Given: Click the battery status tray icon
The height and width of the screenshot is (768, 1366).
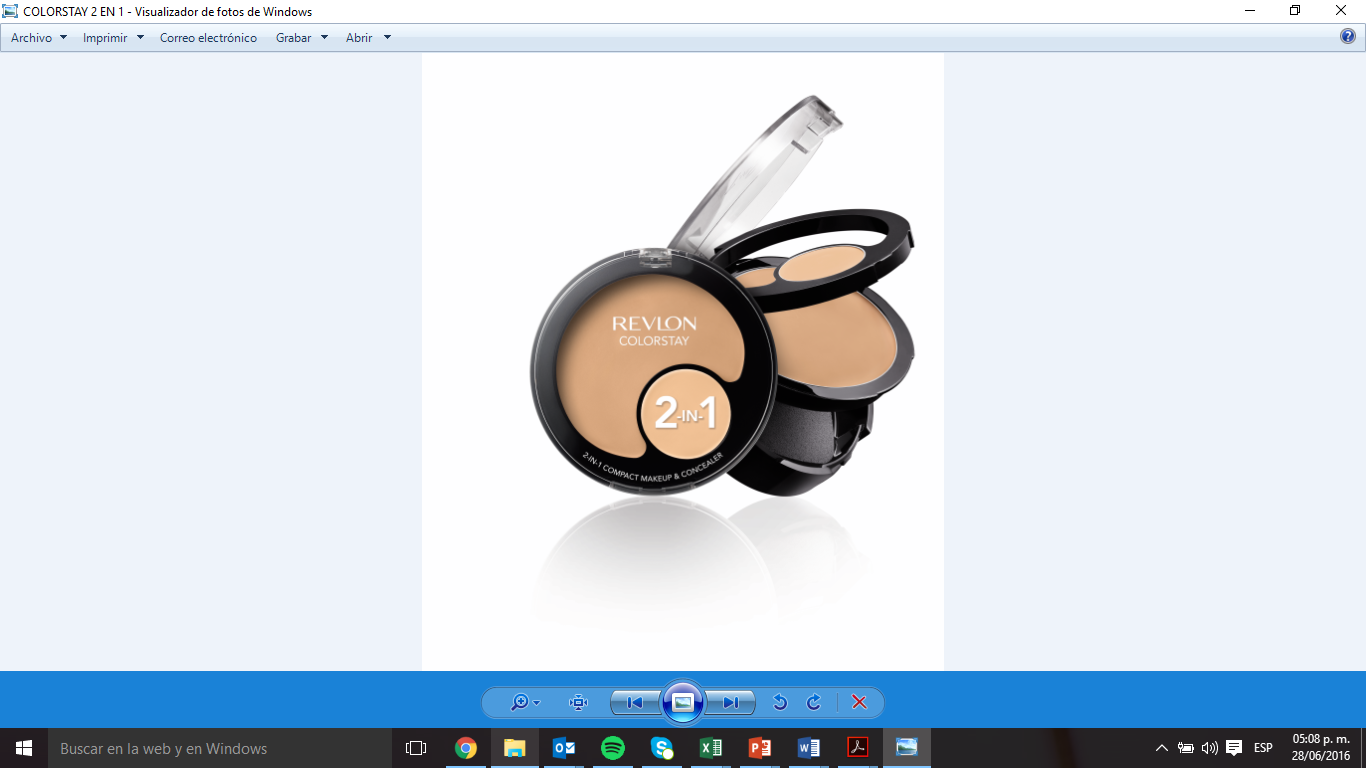Looking at the screenshot, I should pyautogui.click(x=1186, y=748).
